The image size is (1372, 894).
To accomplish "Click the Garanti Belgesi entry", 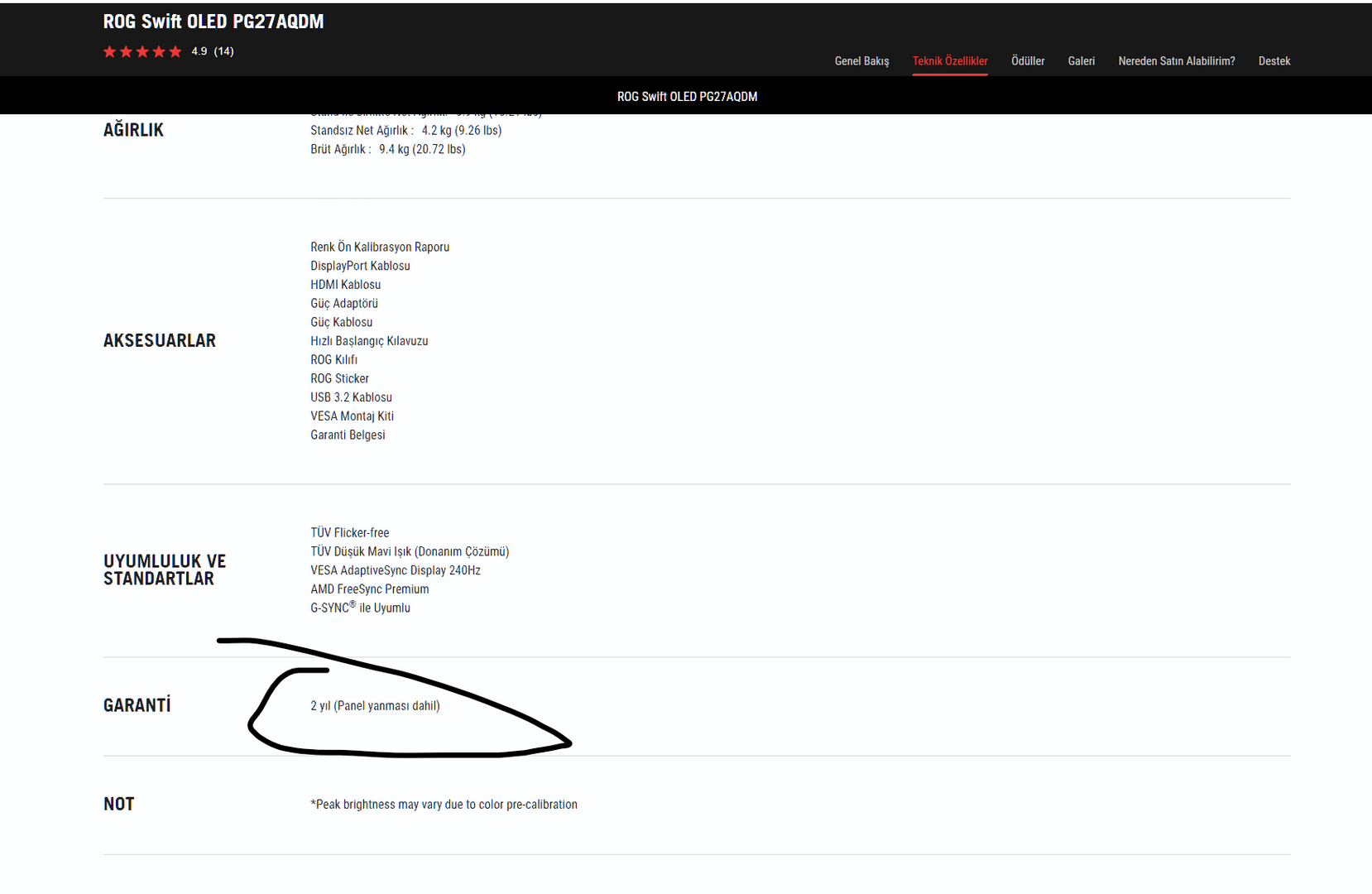I will coord(348,435).
